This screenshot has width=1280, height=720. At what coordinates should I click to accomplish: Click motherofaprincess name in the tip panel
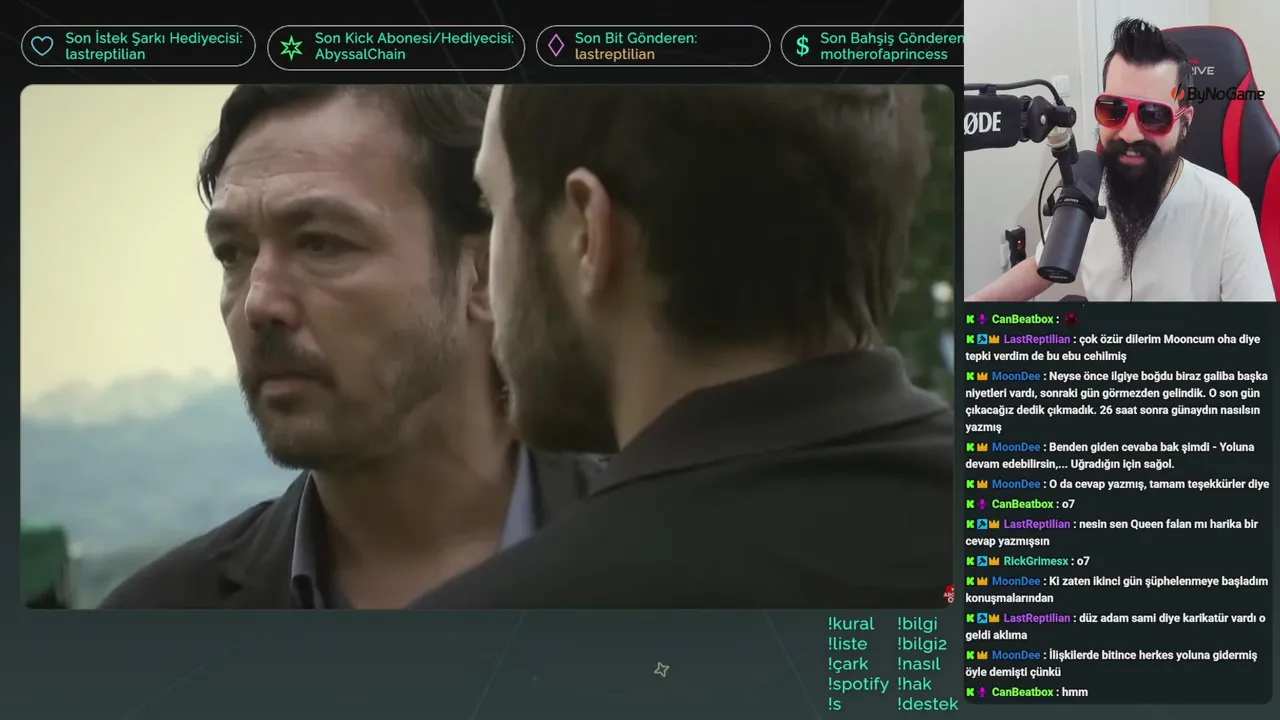pos(883,55)
